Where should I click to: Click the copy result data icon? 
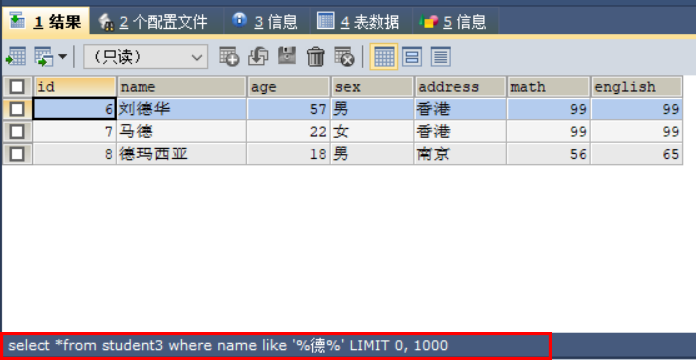pos(44,57)
